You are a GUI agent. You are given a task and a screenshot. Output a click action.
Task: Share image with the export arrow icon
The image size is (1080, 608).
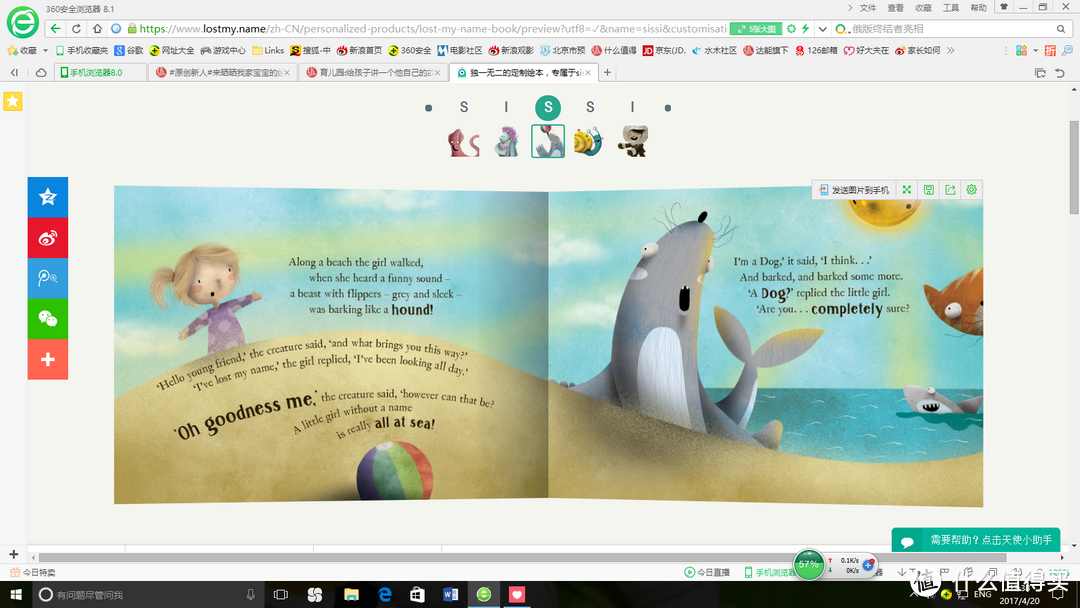950,190
